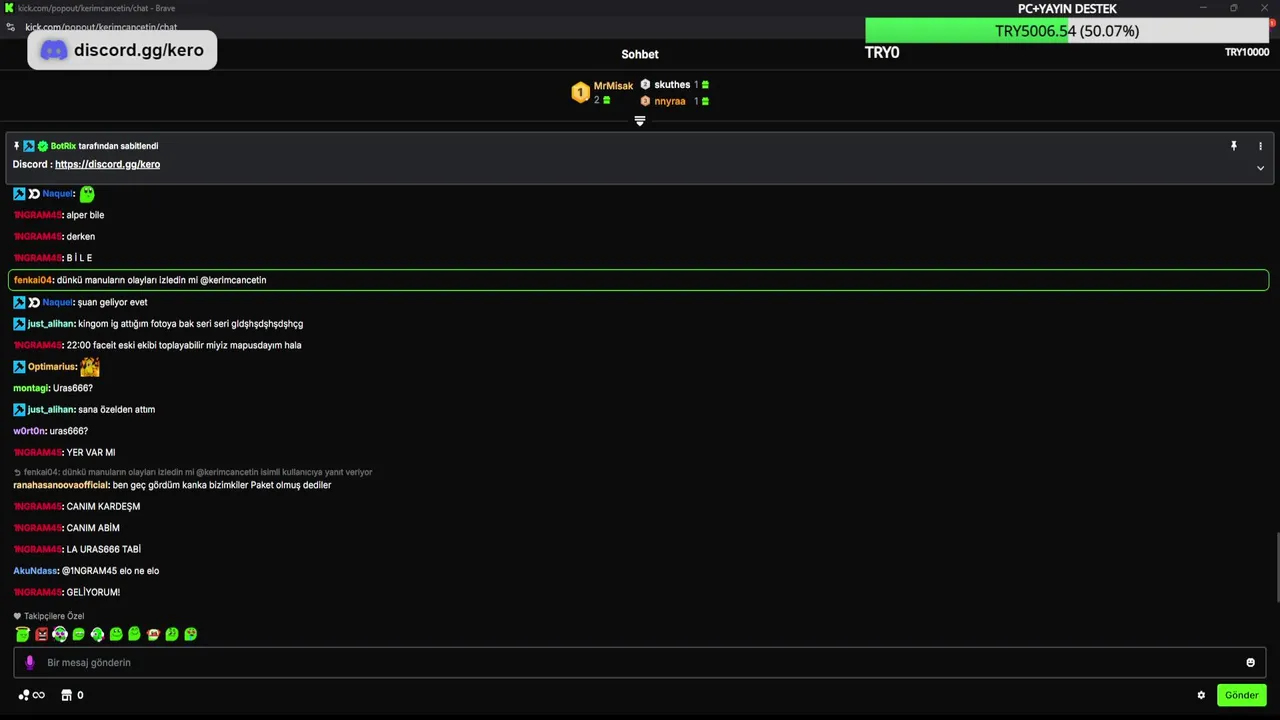Select the angry red emote
The height and width of the screenshot is (720, 1280).
[x=41, y=634]
